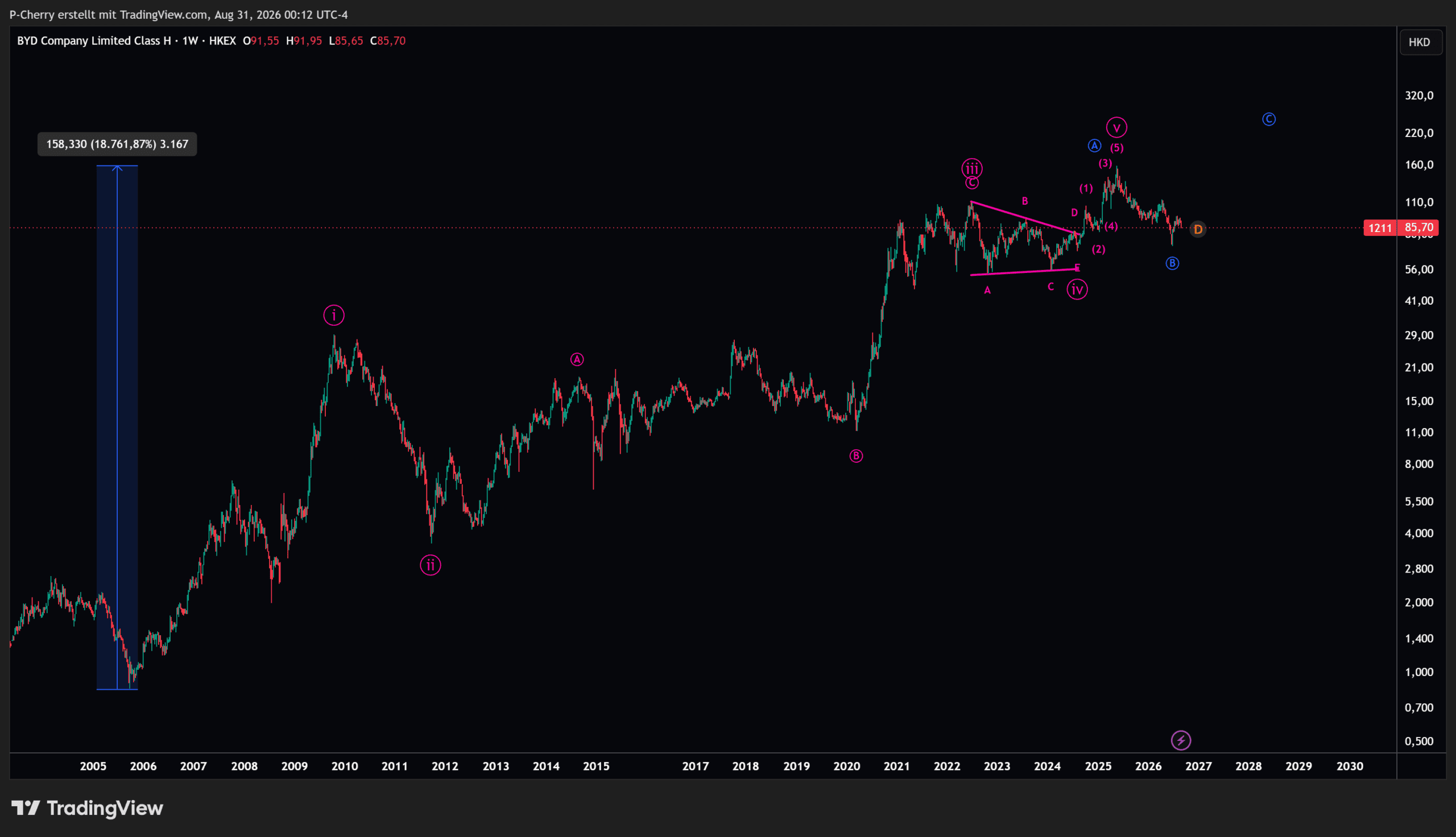Click the 220,0 price axis label
Screen dimensions: 1456x837
point(1419,133)
